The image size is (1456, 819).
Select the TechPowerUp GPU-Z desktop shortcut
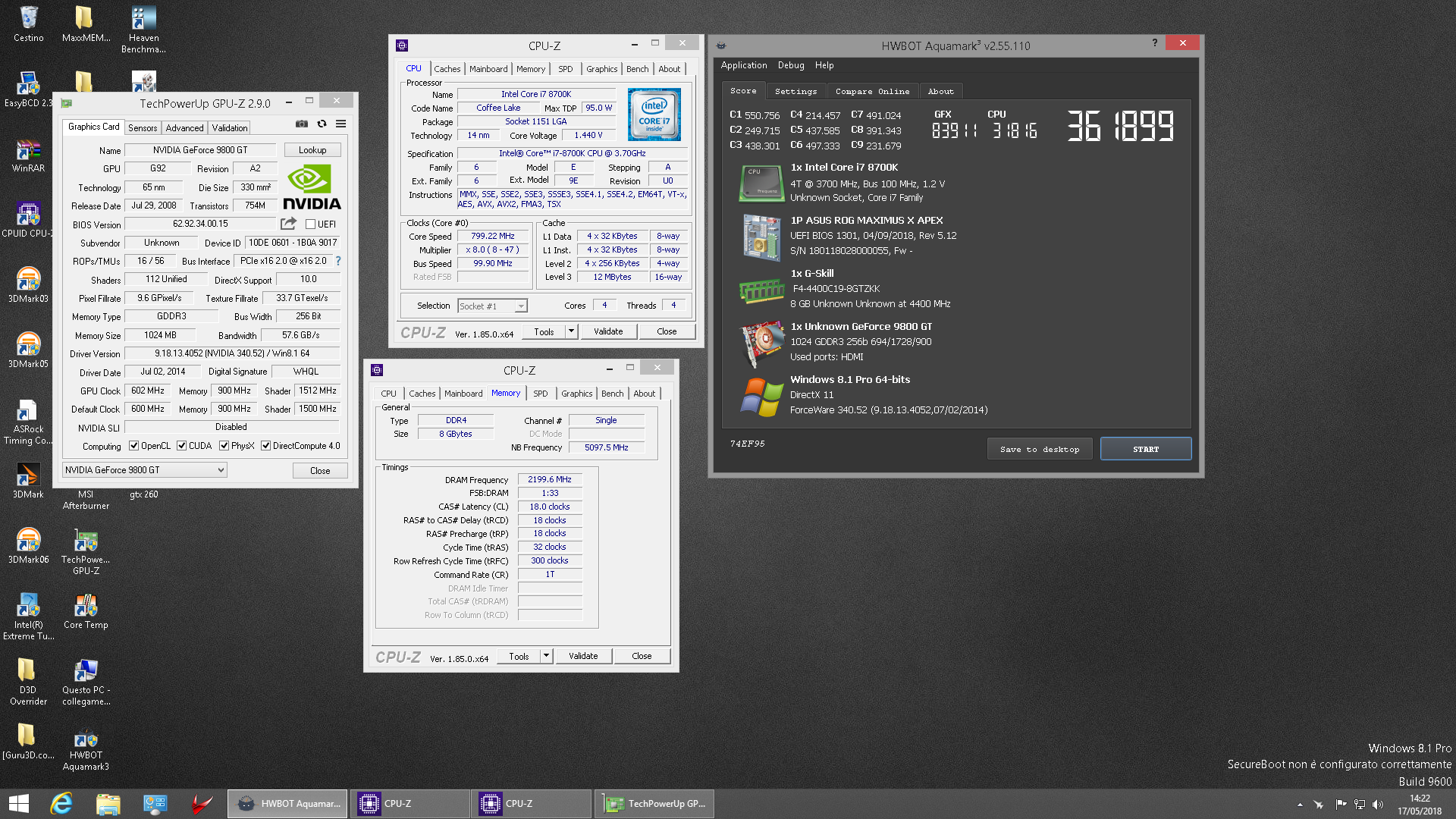(x=86, y=552)
